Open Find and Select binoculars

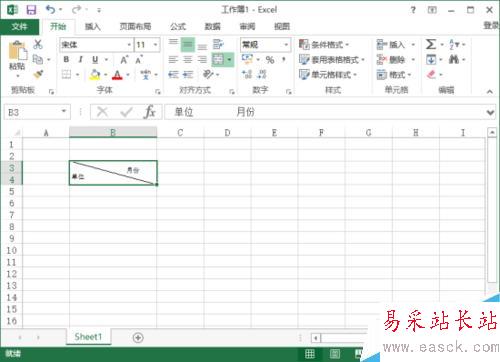pyautogui.click(x=454, y=60)
